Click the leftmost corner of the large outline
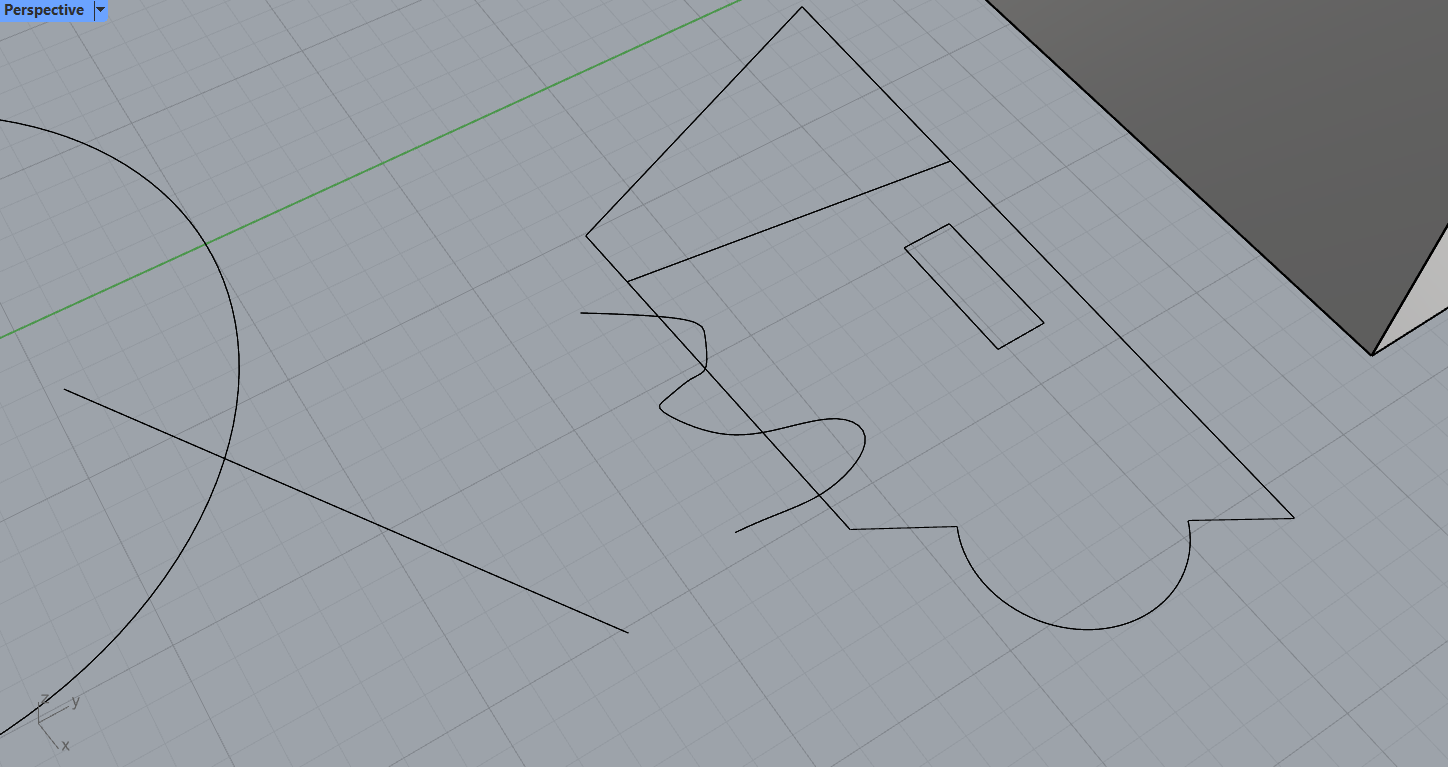The width and height of the screenshot is (1448, 767). pos(586,236)
